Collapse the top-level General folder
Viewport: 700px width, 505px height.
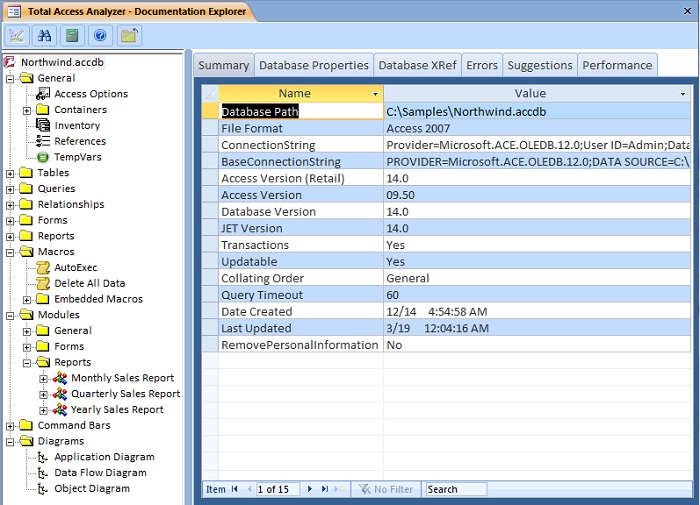click(10, 79)
